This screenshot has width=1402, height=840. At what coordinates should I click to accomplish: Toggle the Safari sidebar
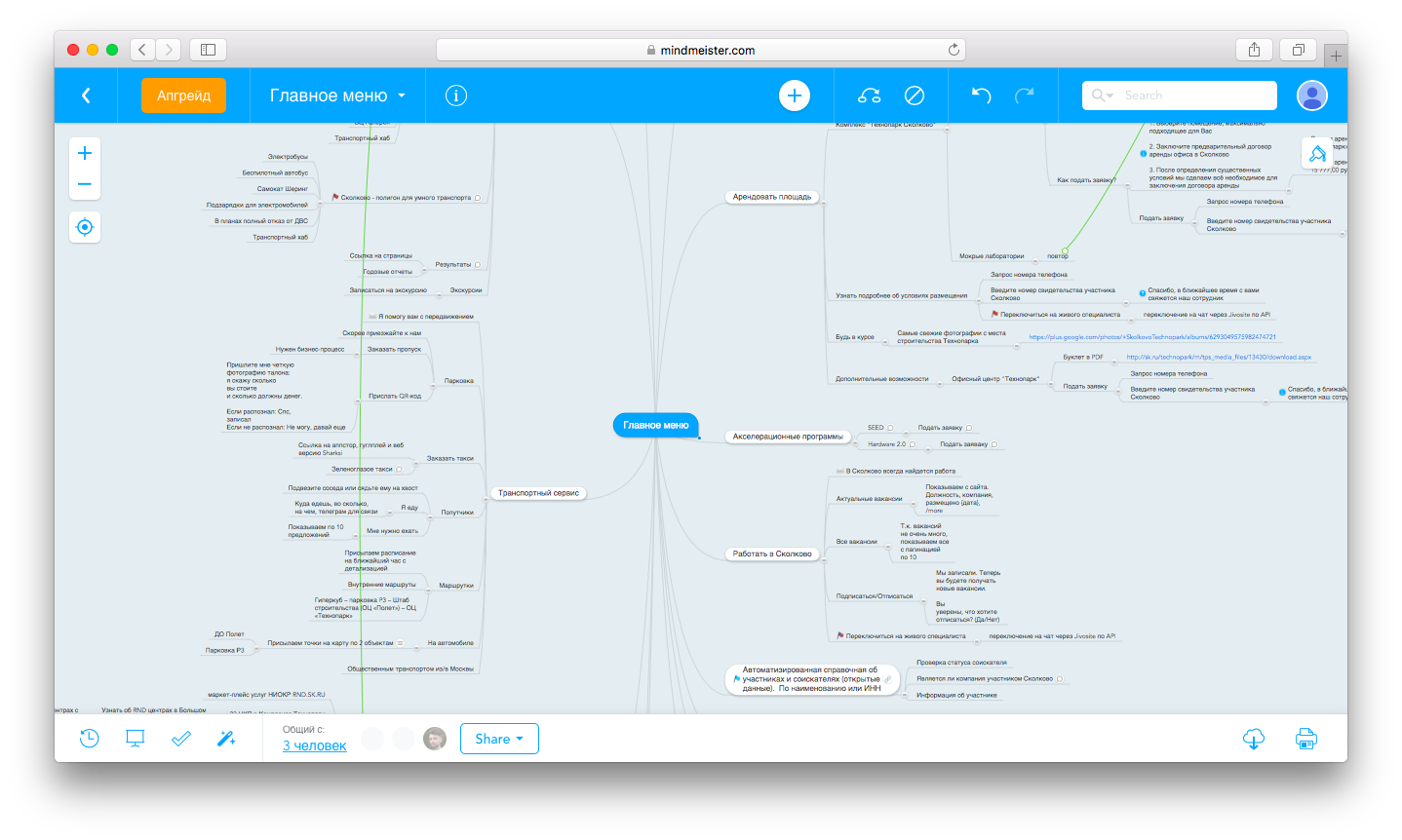pos(208,50)
